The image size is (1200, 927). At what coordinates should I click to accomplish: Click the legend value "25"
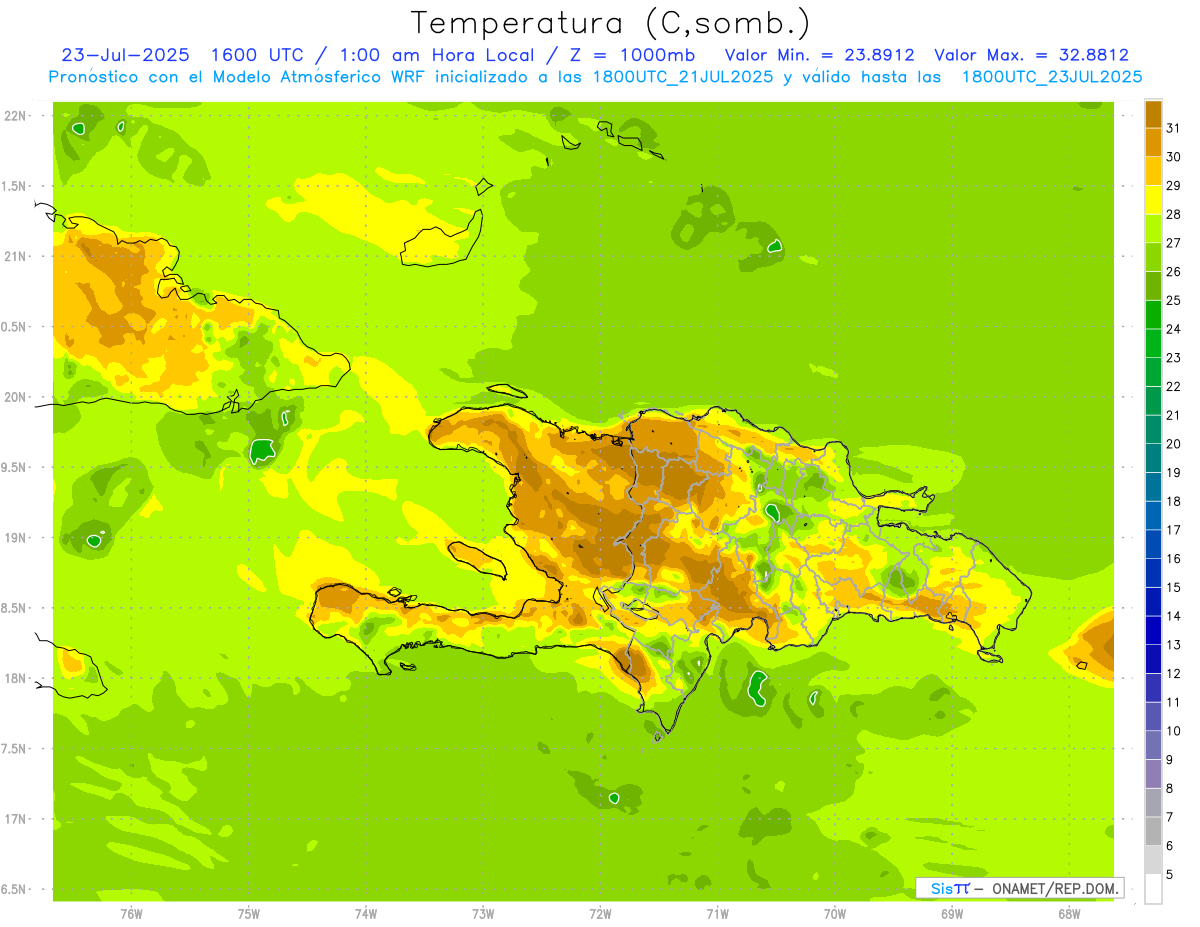(1173, 300)
